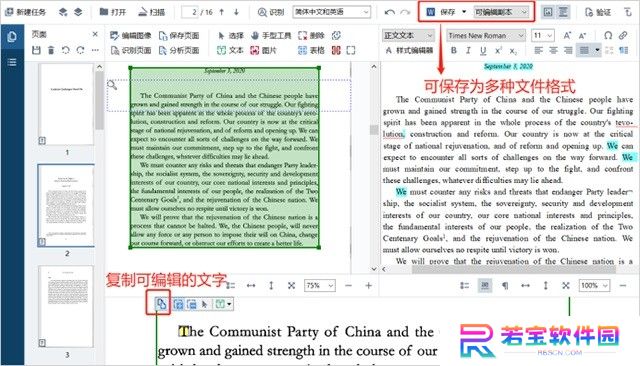Click the dashed-square recognition area tool icon
This screenshot has width=640, height=366.
pos(351,51)
